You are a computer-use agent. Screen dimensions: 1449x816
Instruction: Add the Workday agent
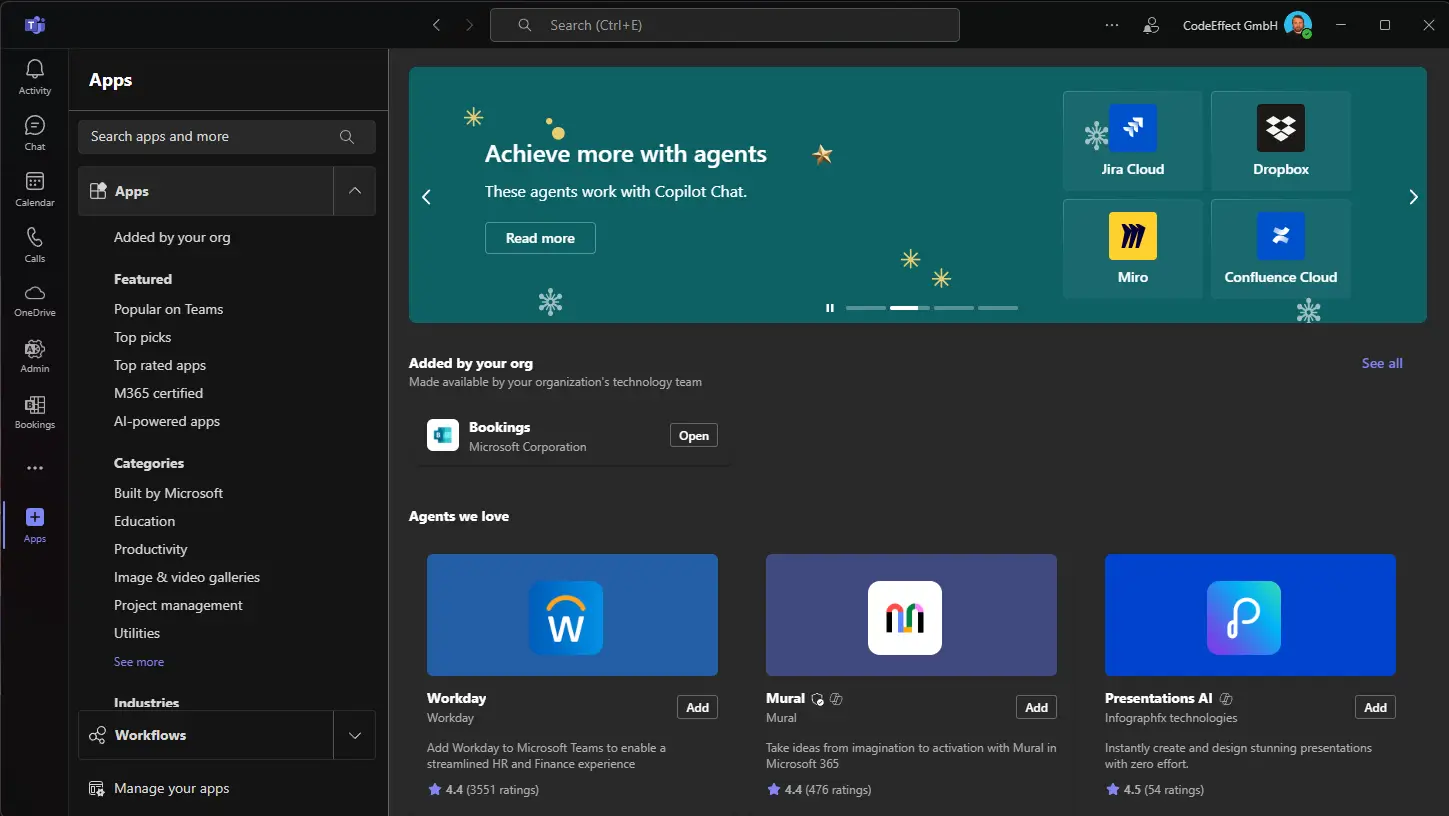tap(697, 707)
